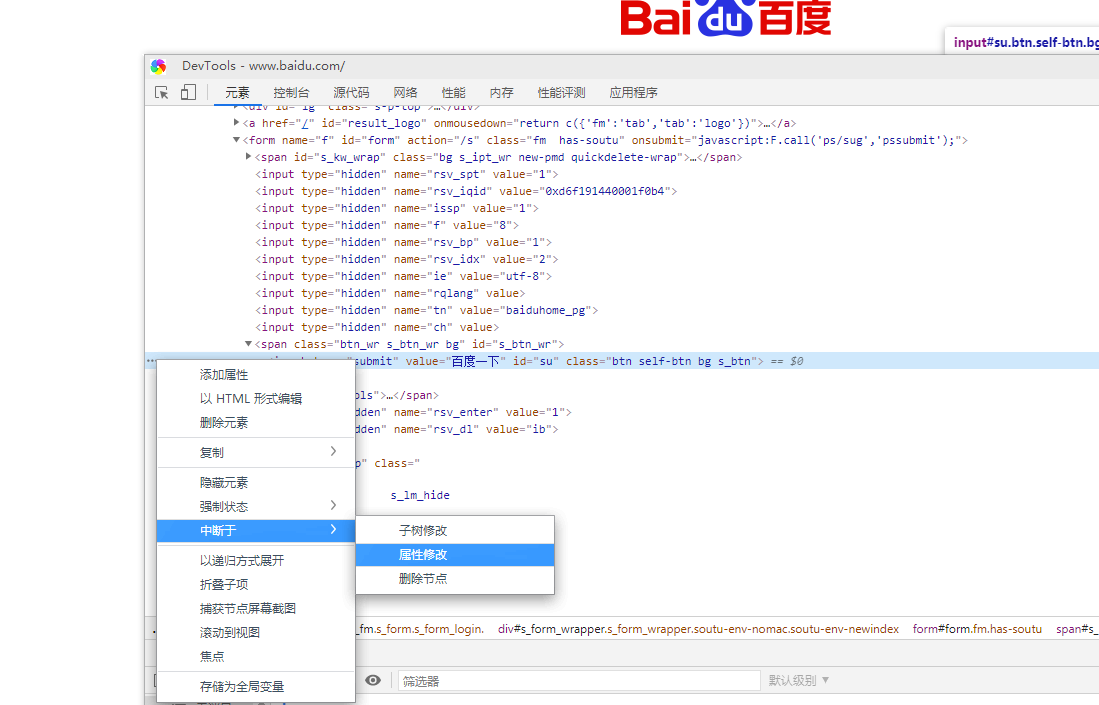The image size is (1099, 705).
Task: Select the hidden input rsv_spt line
Action: click(407, 174)
